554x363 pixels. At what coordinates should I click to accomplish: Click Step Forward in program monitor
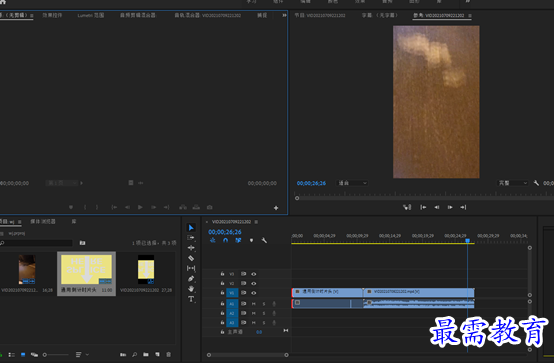point(450,207)
